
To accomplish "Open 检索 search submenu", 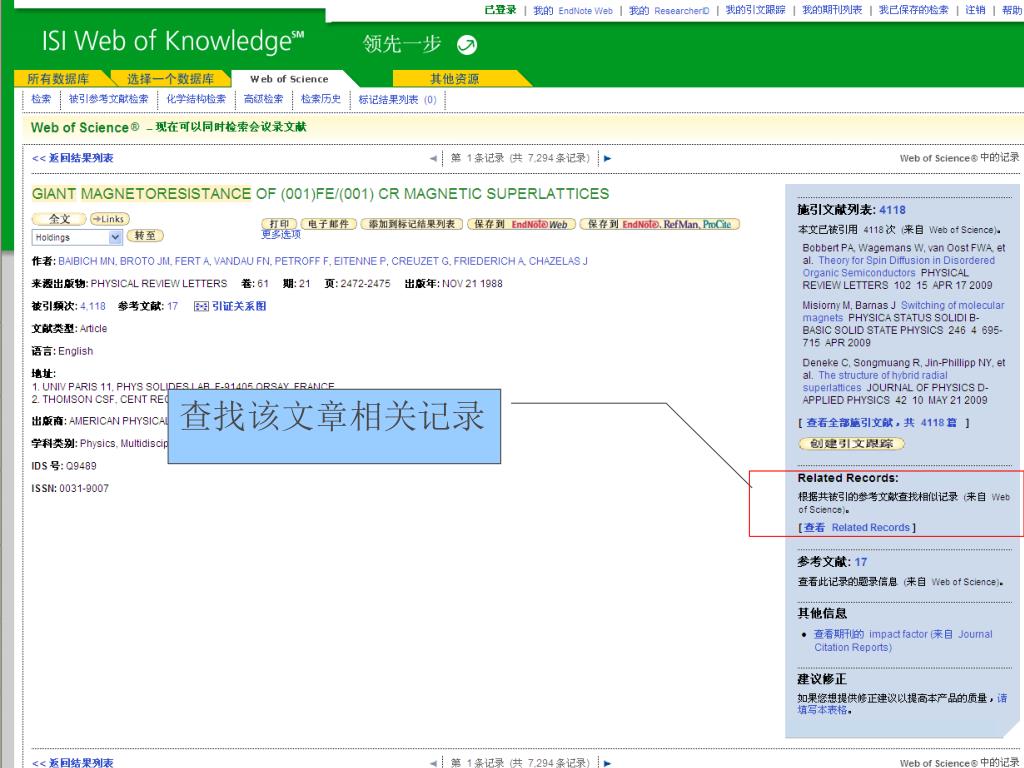I will coord(41,99).
